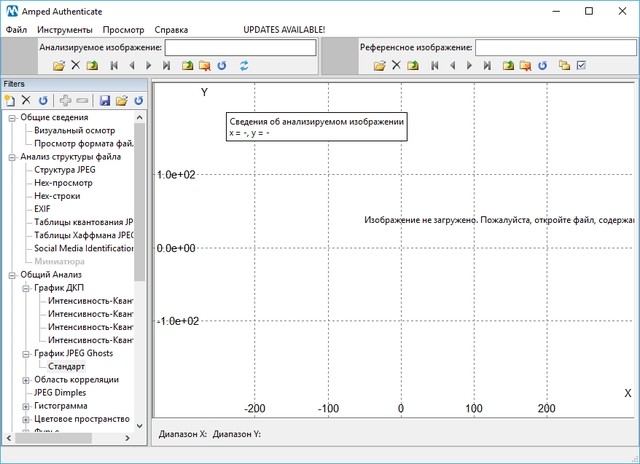Click blue sync arrows icon in analyzed toolbar
The width and height of the screenshot is (640, 464).
243,66
